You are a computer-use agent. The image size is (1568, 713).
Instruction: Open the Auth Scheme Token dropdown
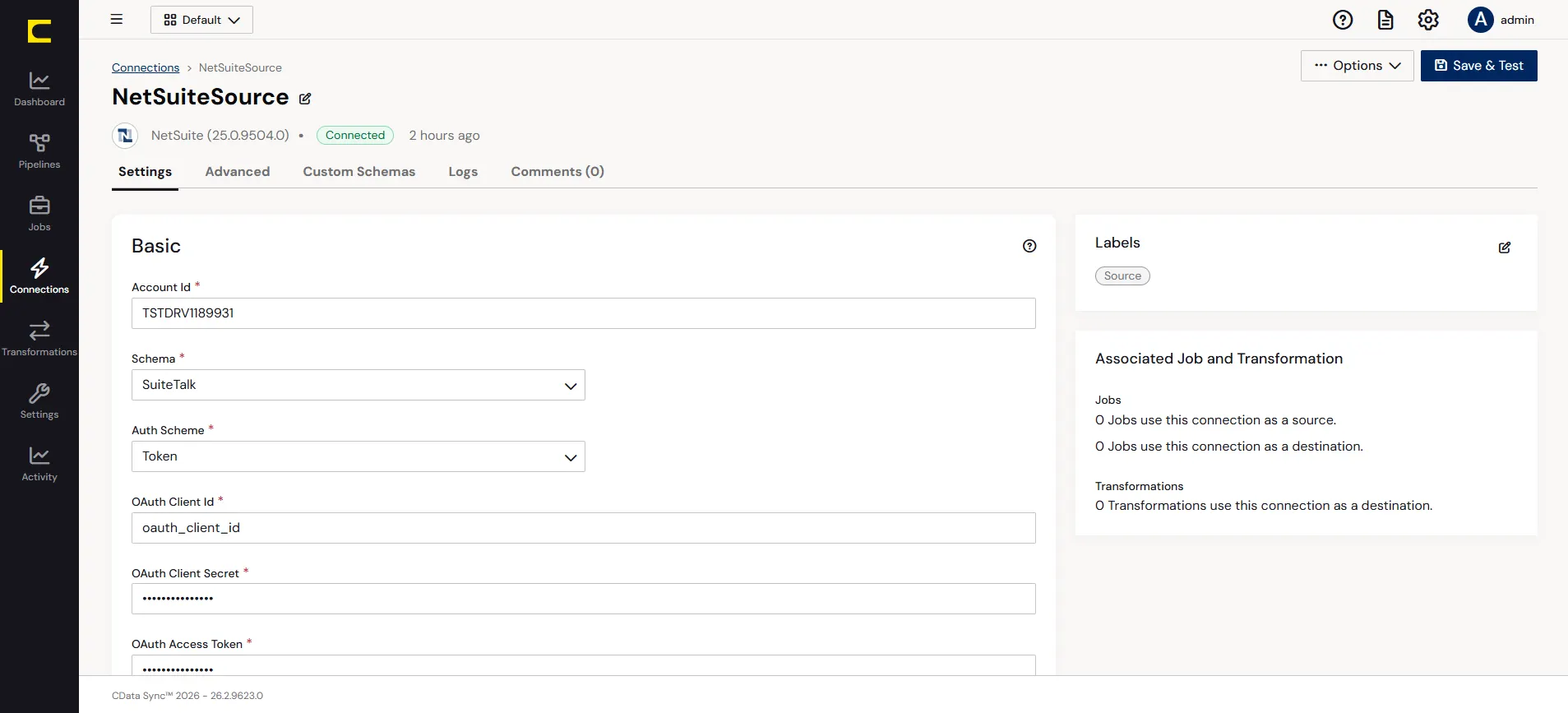coord(358,456)
